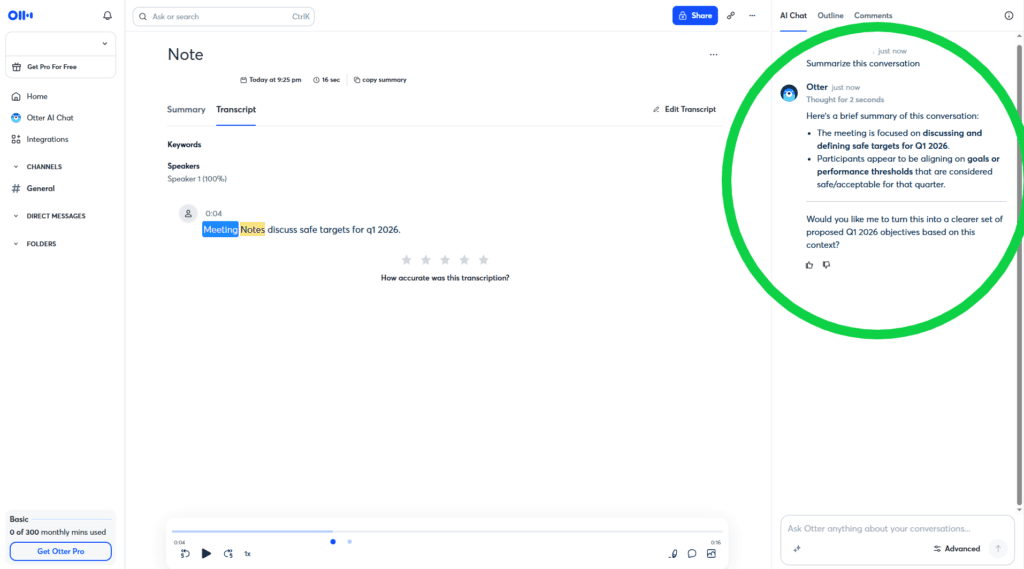The height and width of the screenshot is (569, 1024).
Task: Open the notifications bell
Action: coord(108,16)
